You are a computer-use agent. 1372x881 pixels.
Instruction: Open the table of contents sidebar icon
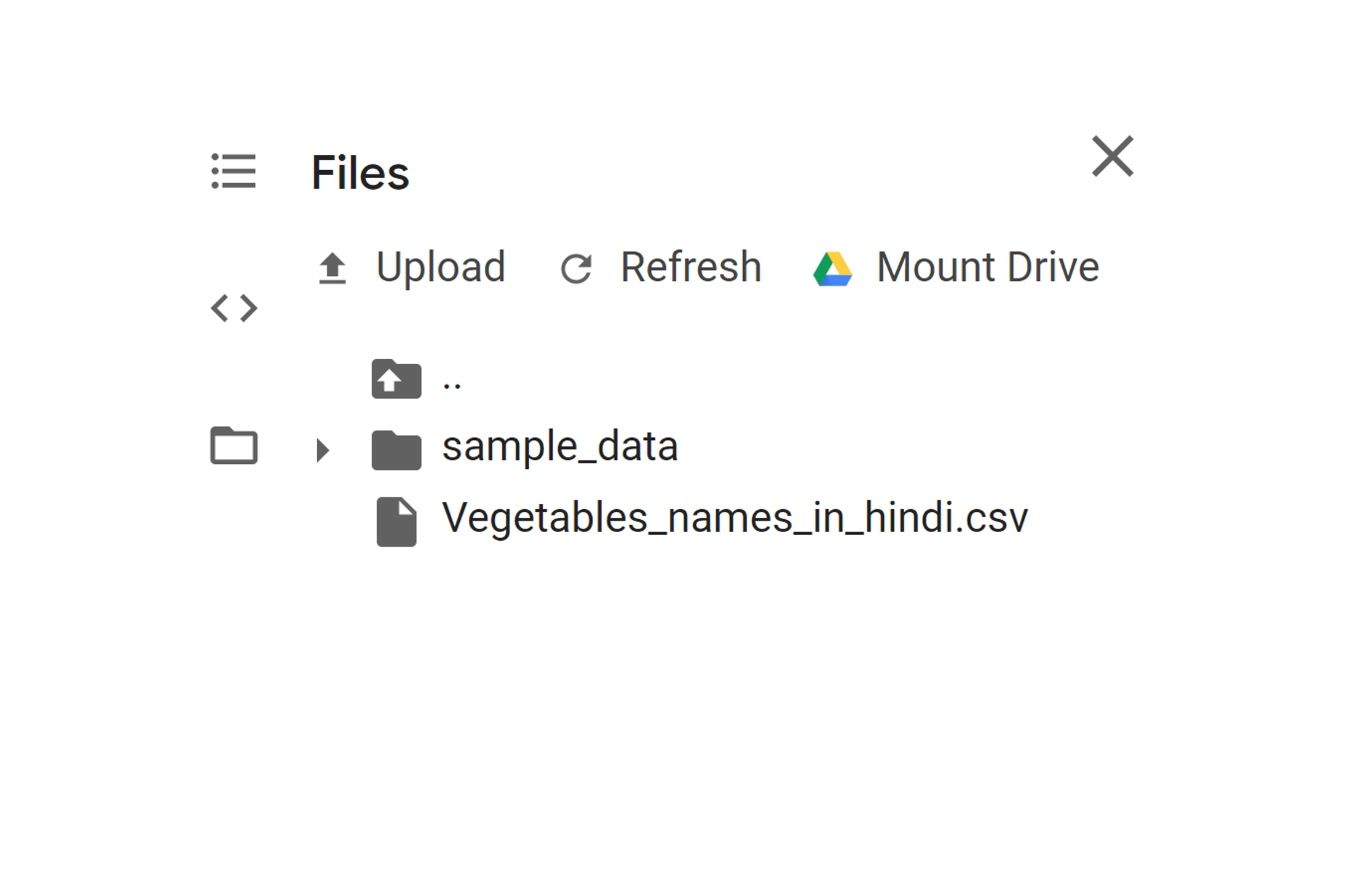[x=234, y=171]
